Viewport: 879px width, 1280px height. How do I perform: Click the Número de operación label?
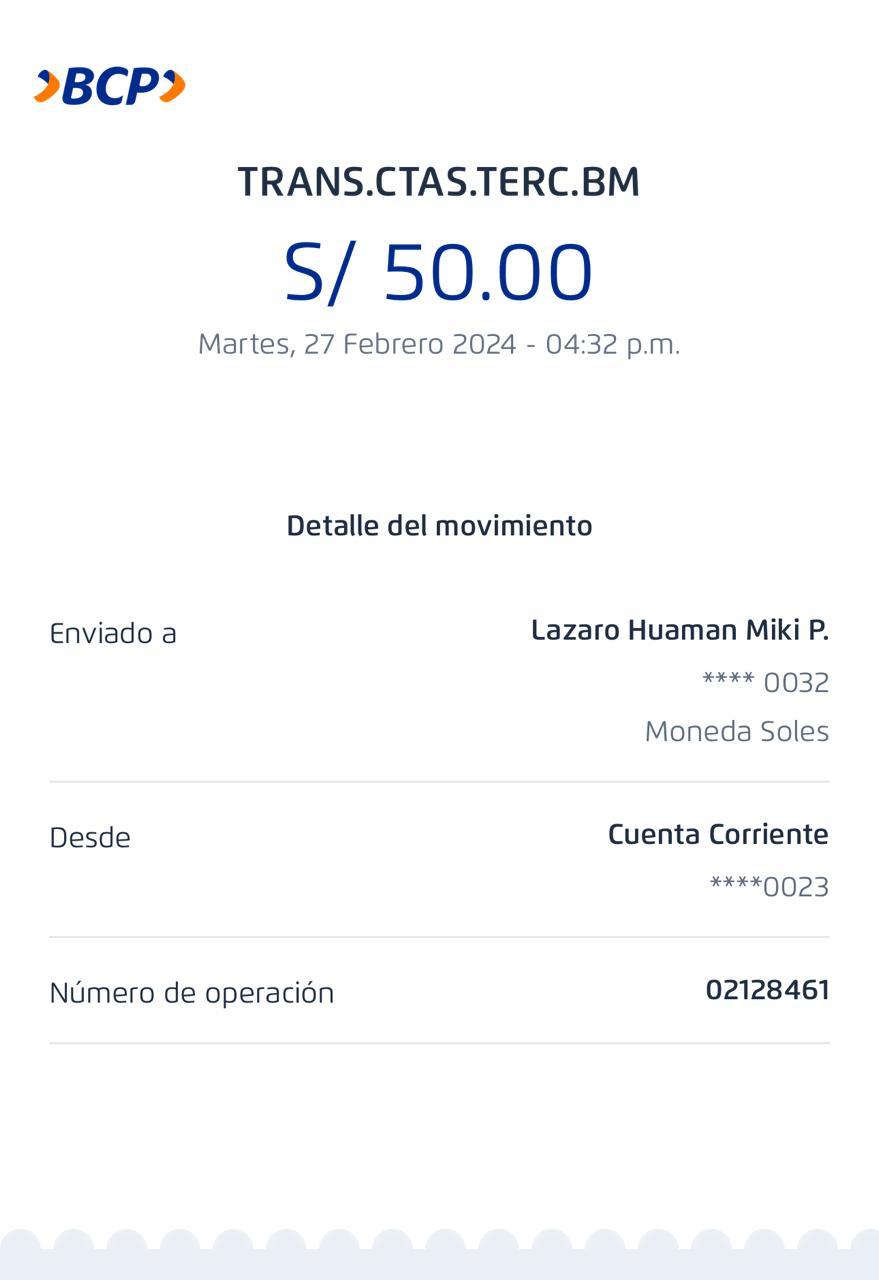192,993
